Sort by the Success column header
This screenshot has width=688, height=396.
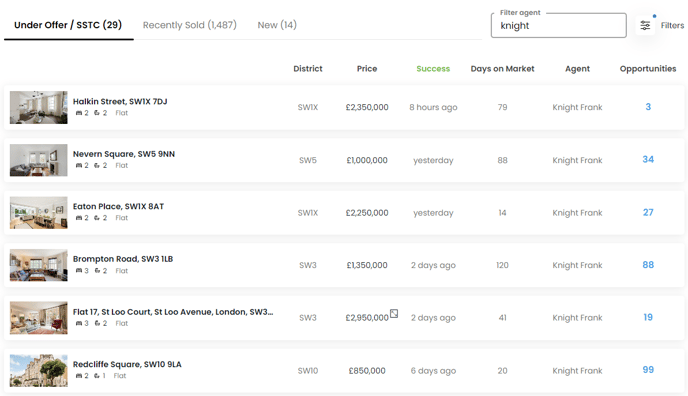tap(433, 68)
